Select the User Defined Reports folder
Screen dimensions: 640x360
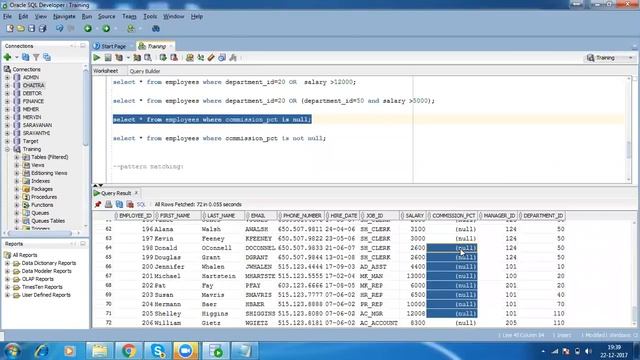click(x=46, y=295)
